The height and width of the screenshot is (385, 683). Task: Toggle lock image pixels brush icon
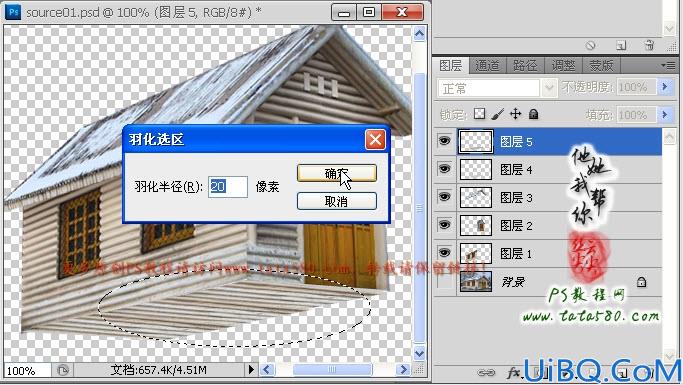point(497,114)
